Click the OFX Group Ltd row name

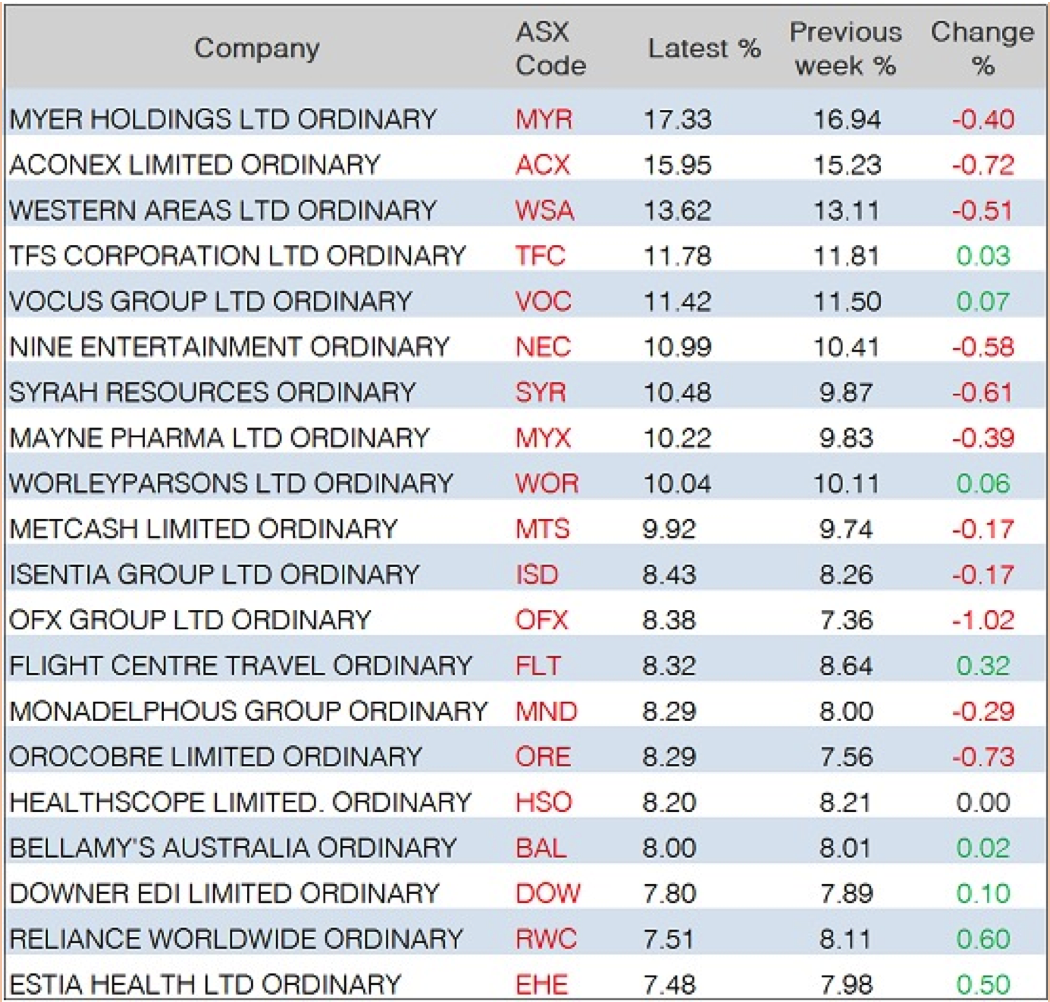(190, 620)
